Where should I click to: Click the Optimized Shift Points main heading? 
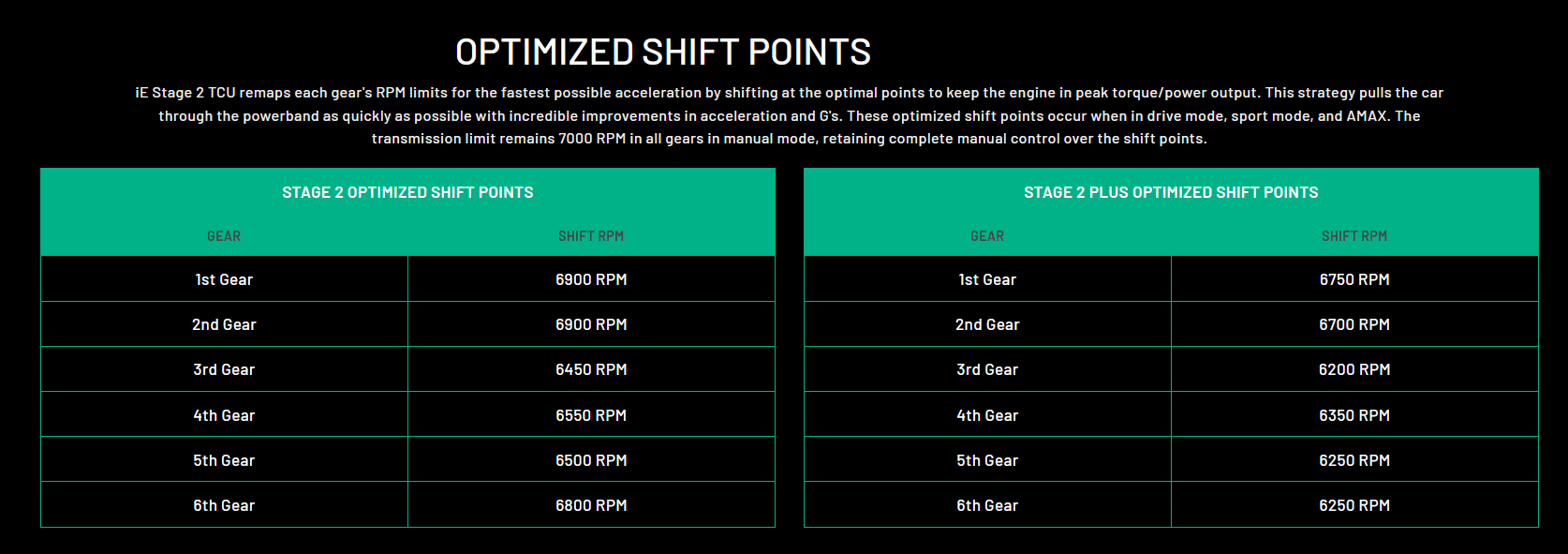662,52
